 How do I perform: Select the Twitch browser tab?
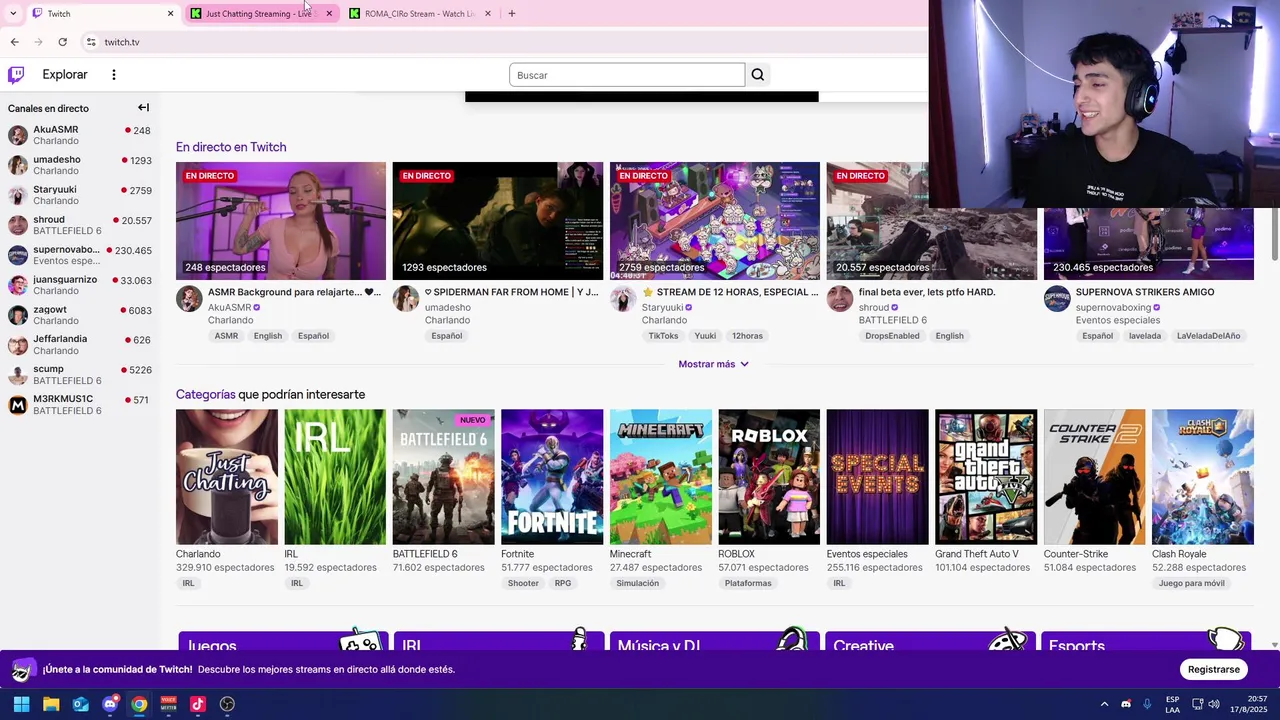(100, 14)
